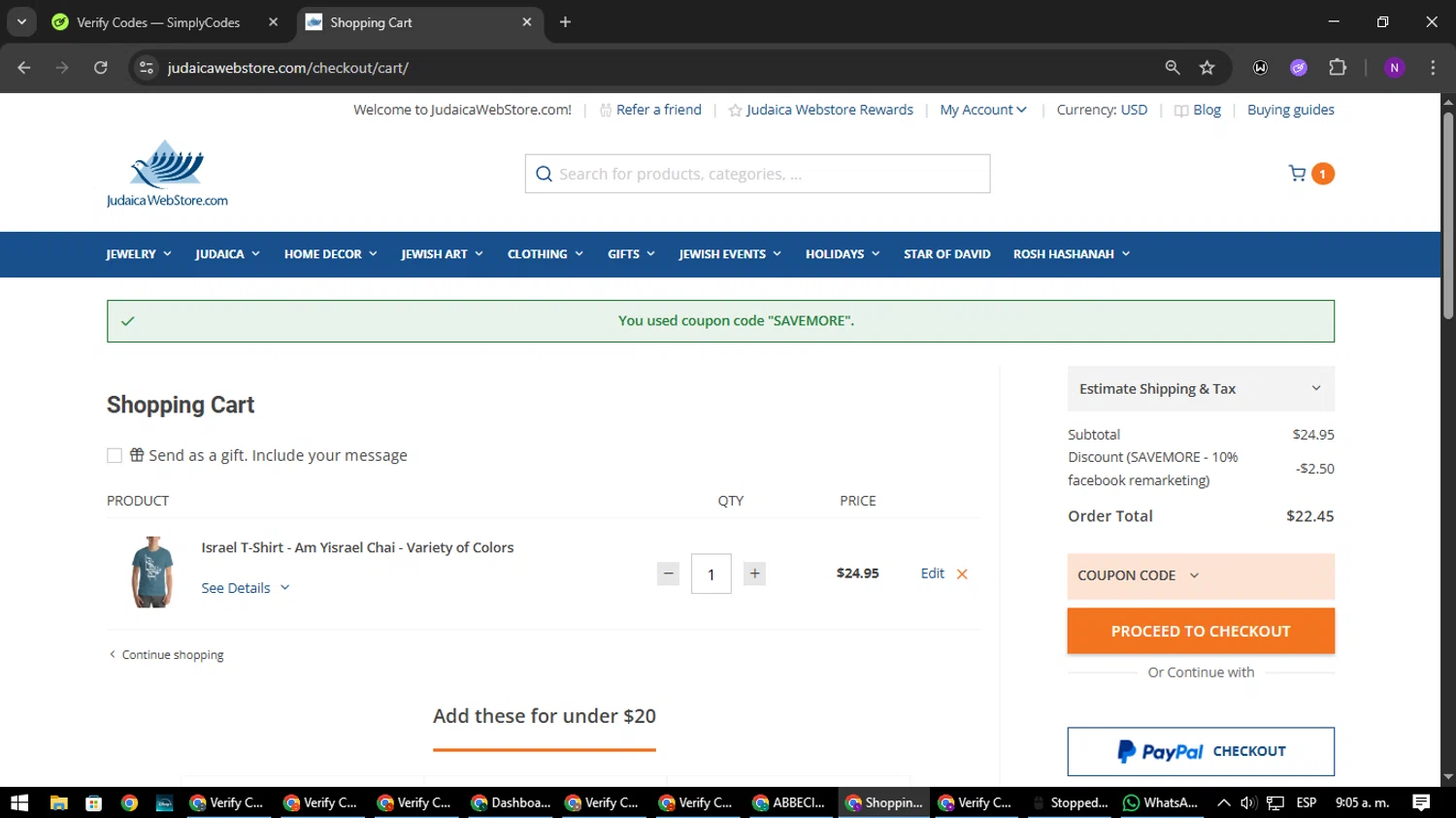Click Continue shopping link
Screen dimensions: 1456x818
click(x=166, y=655)
